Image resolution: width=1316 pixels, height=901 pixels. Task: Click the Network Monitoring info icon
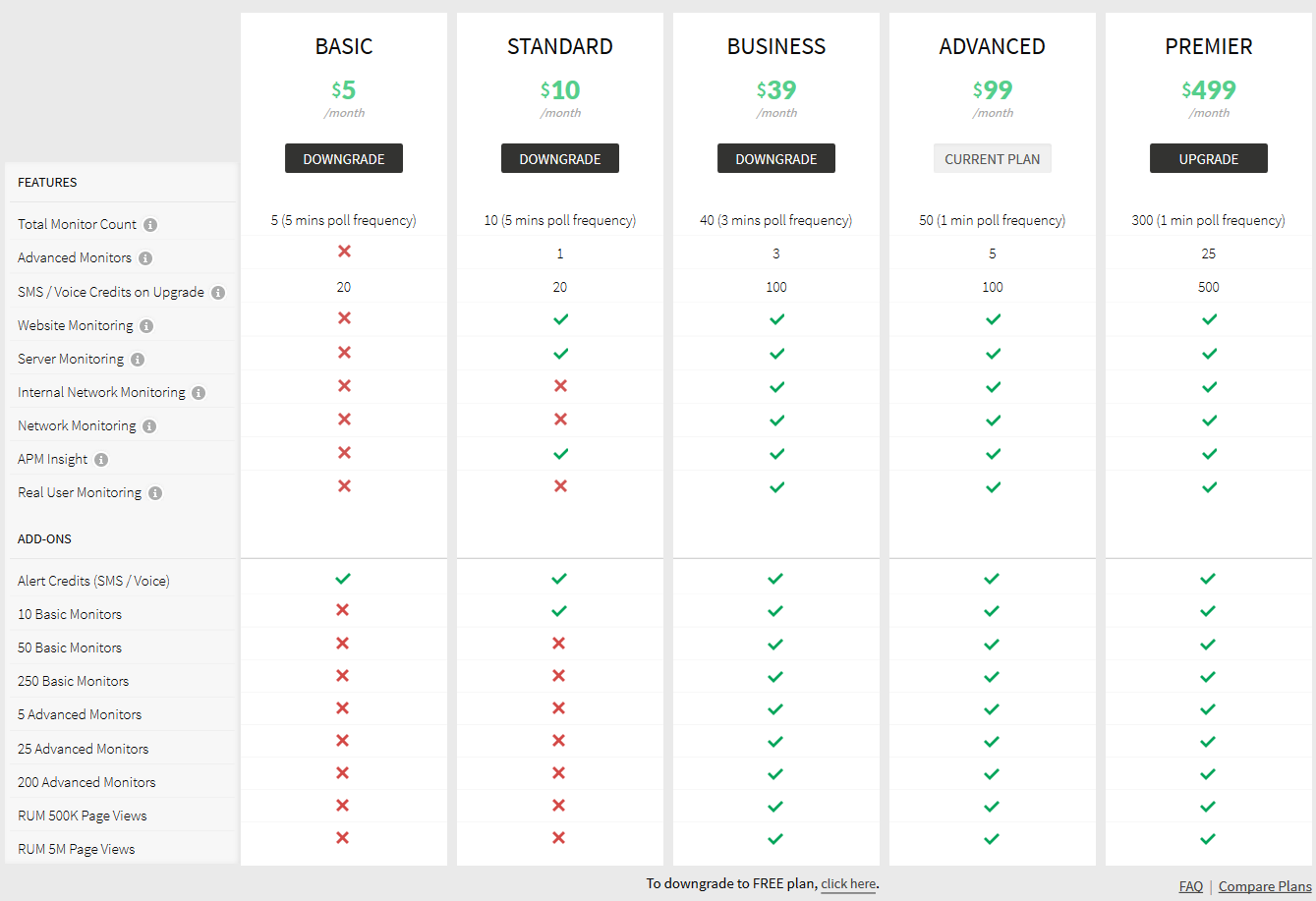tap(149, 426)
